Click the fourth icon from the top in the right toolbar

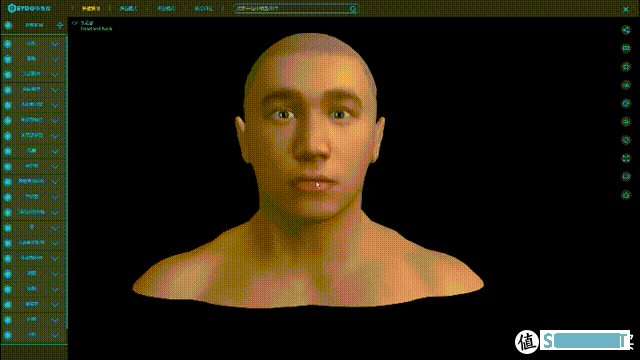626,85
